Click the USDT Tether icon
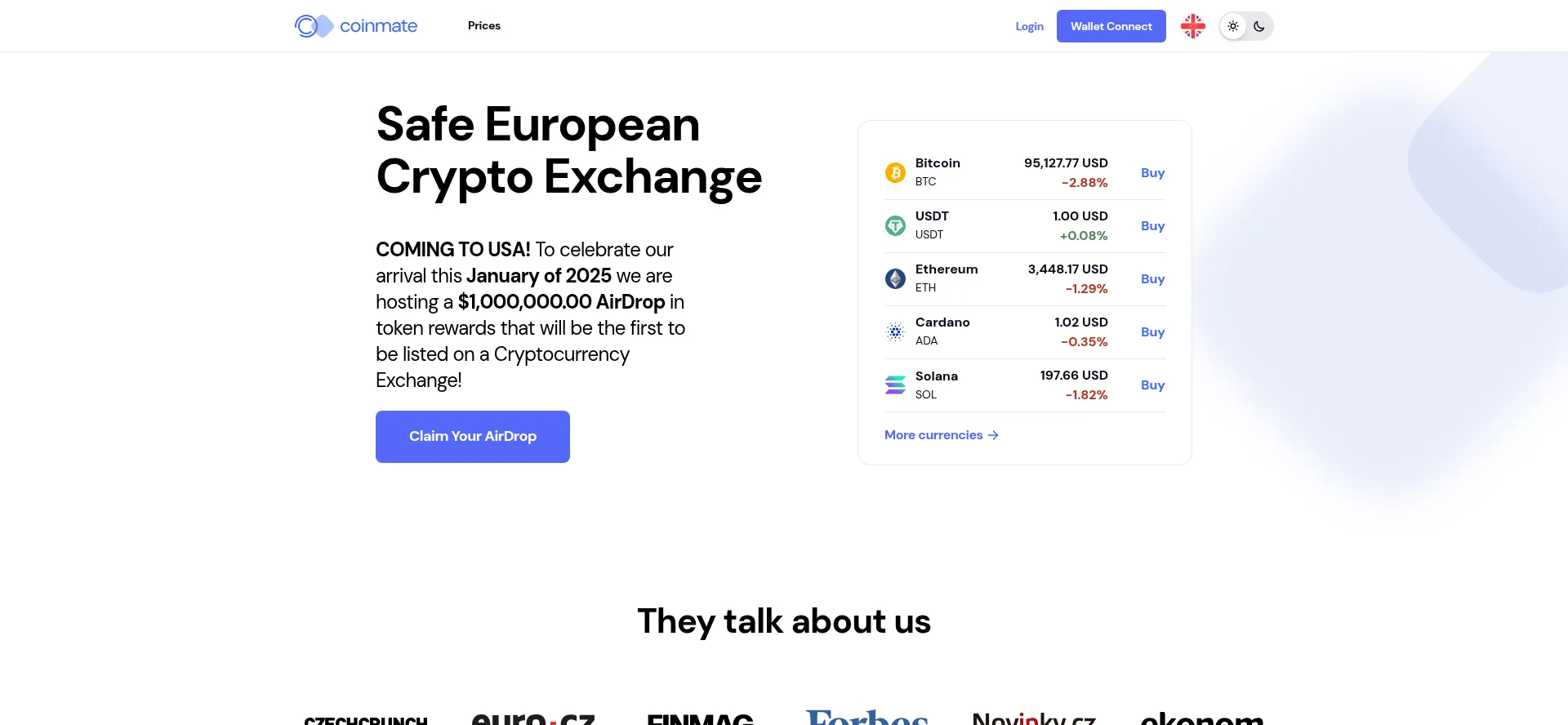The width and height of the screenshot is (1568, 725). click(x=895, y=225)
